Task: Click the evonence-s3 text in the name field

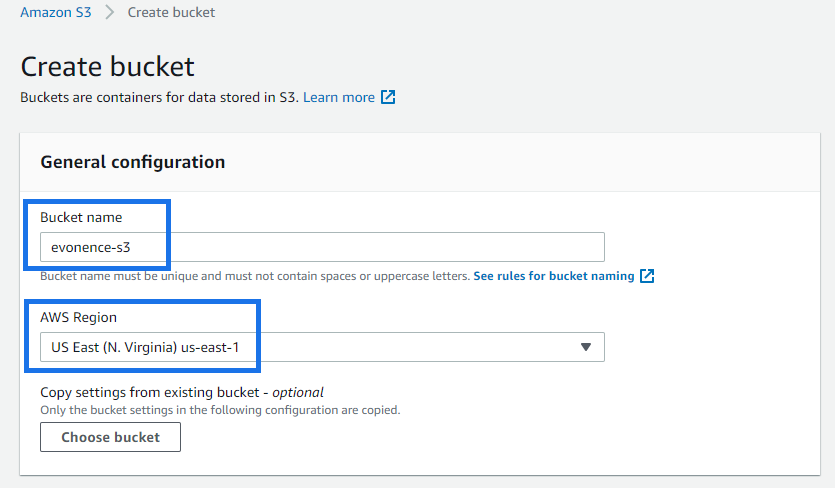Action: click(x=91, y=247)
